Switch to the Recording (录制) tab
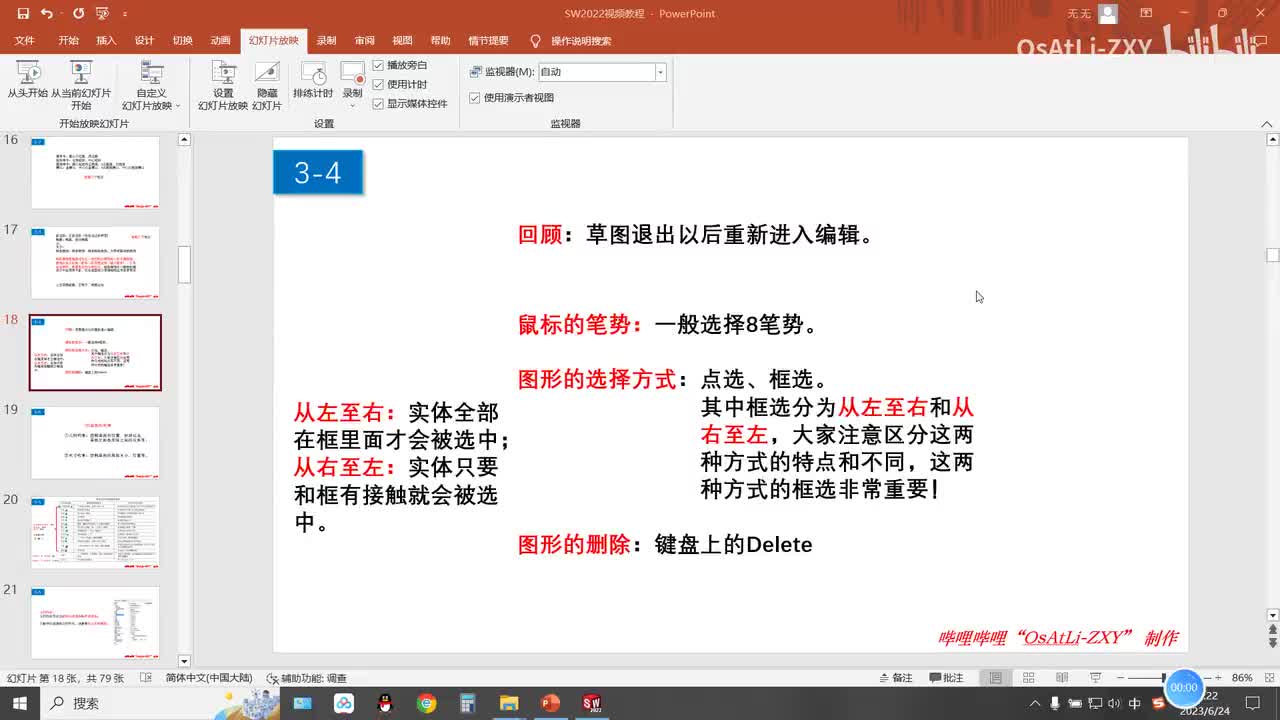Image resolution: width=1280 pixels, height=720 pixels. [x=326, y=41]
